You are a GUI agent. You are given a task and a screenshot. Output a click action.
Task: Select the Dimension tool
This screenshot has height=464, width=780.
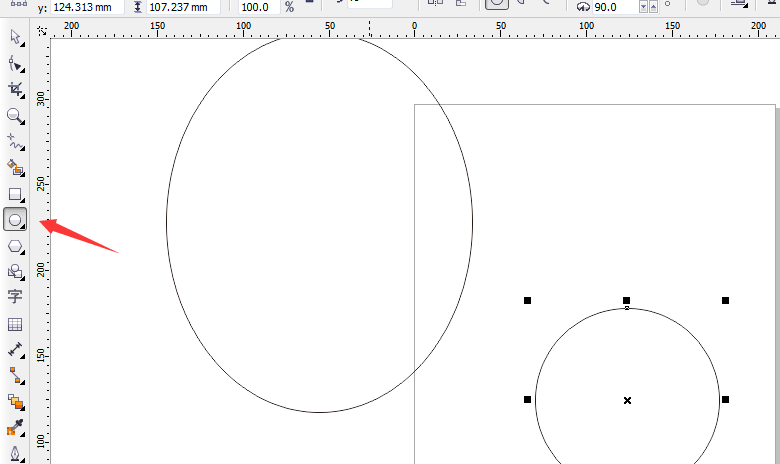click(15, 350)
